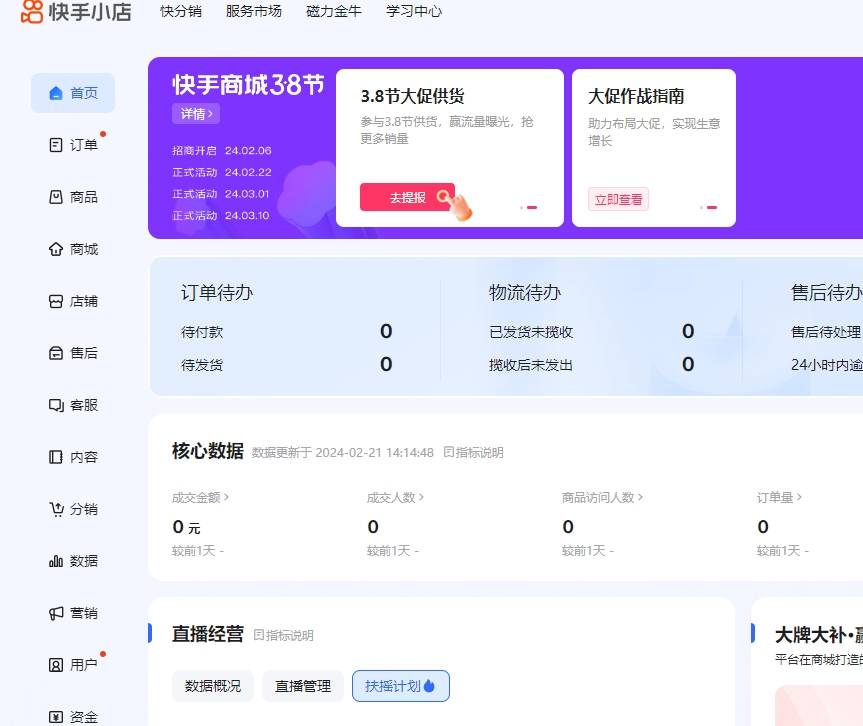Open 内容 content icon in sidebar

click(56, 457)
